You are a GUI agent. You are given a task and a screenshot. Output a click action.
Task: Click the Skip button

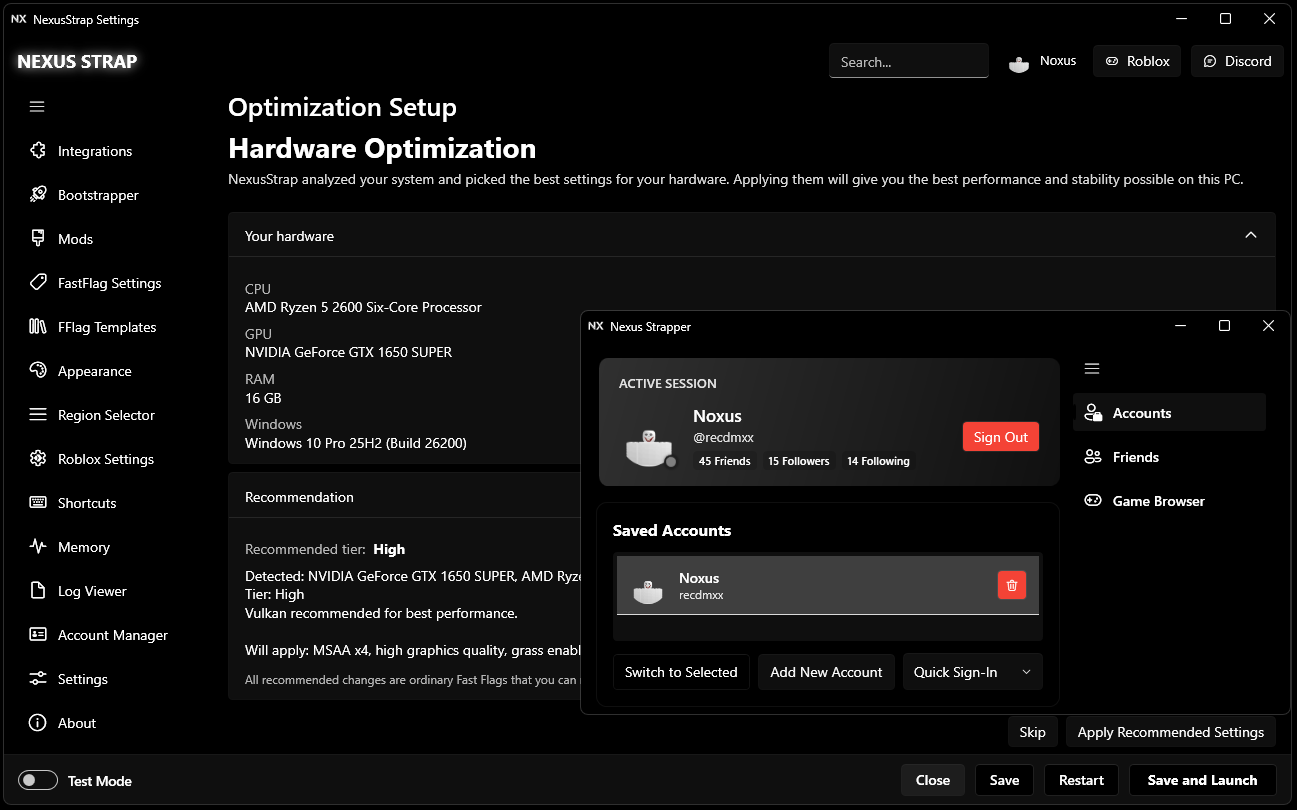(x=1032, y=732)
